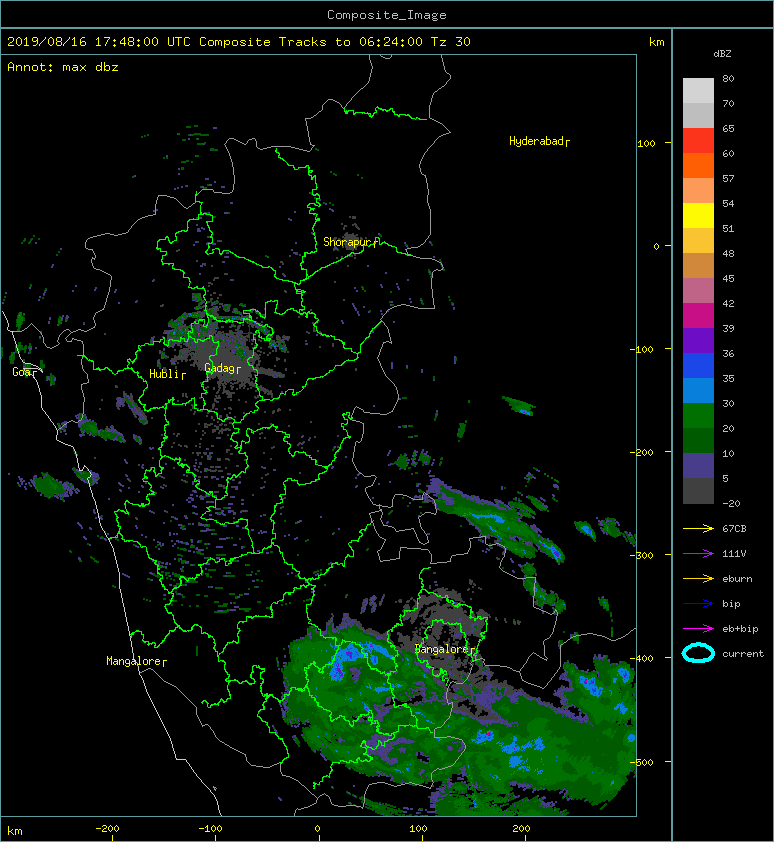Click the -300 tick on vertical axis

pos(642,555)
